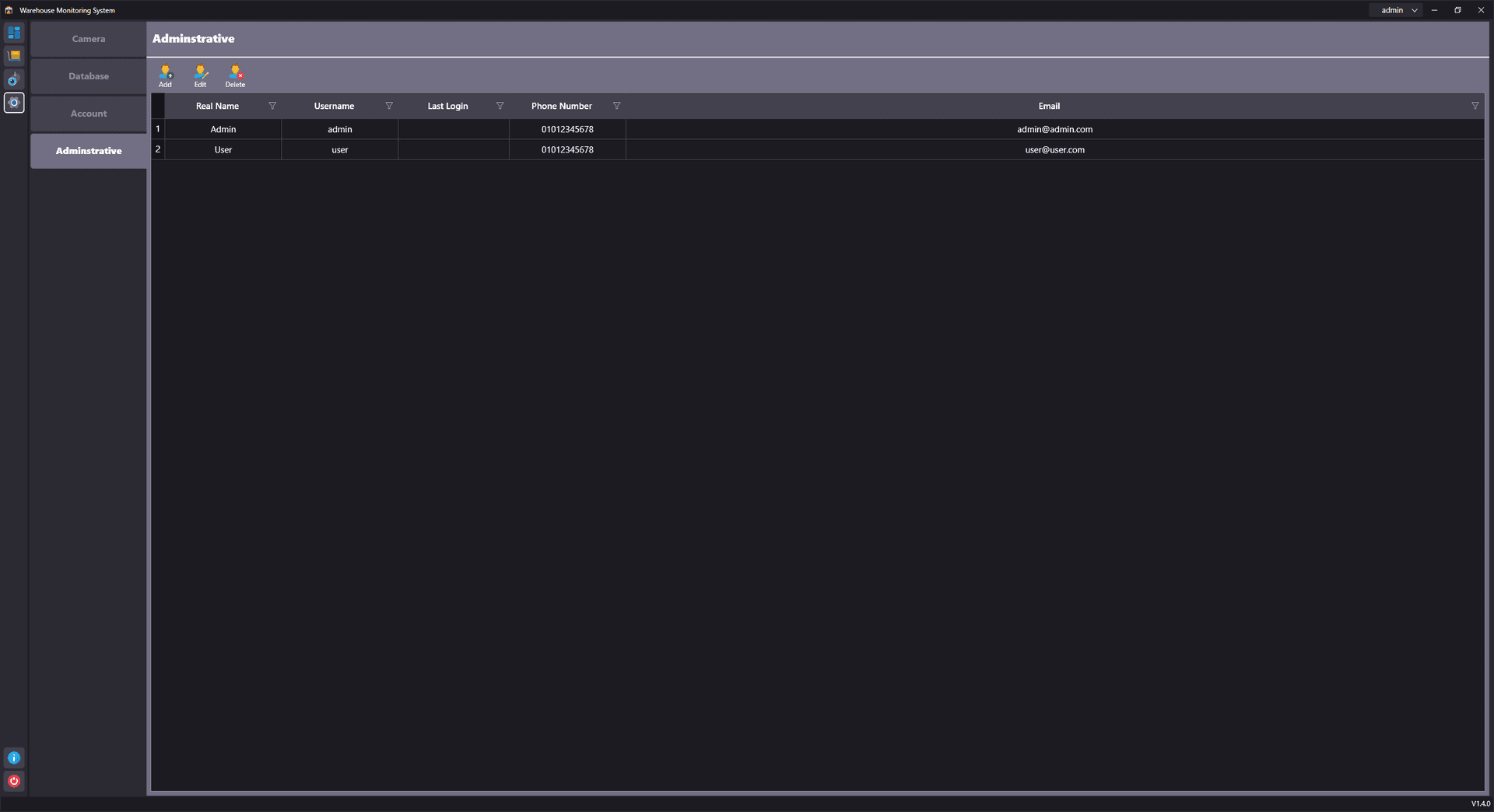Open the Phone Number column filter
Viewport: 1494px width, 812px height.
pos(616,106)
